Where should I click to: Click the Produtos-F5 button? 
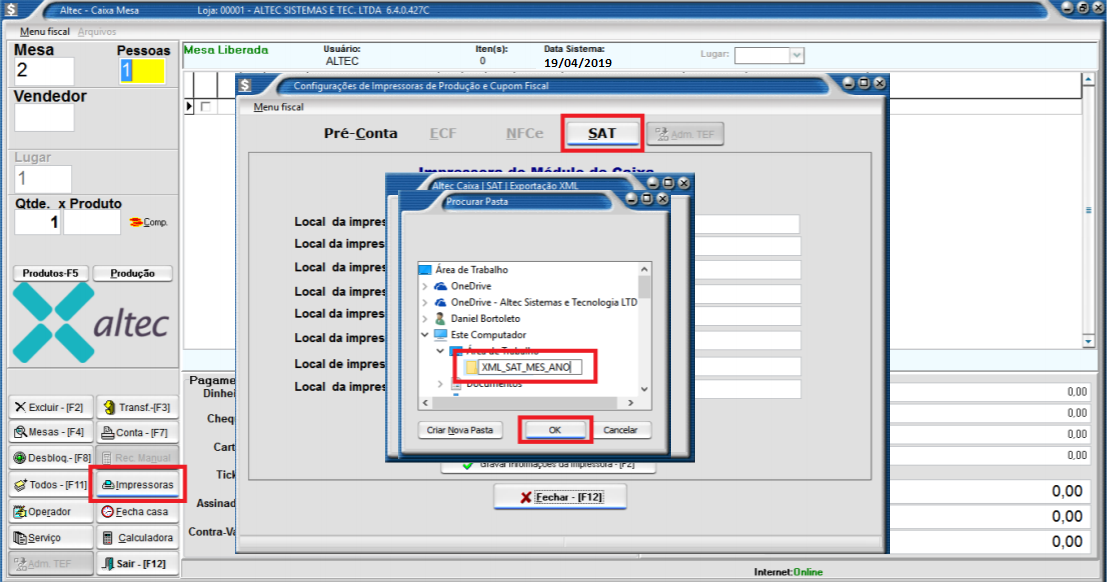(x=50, y=273)
